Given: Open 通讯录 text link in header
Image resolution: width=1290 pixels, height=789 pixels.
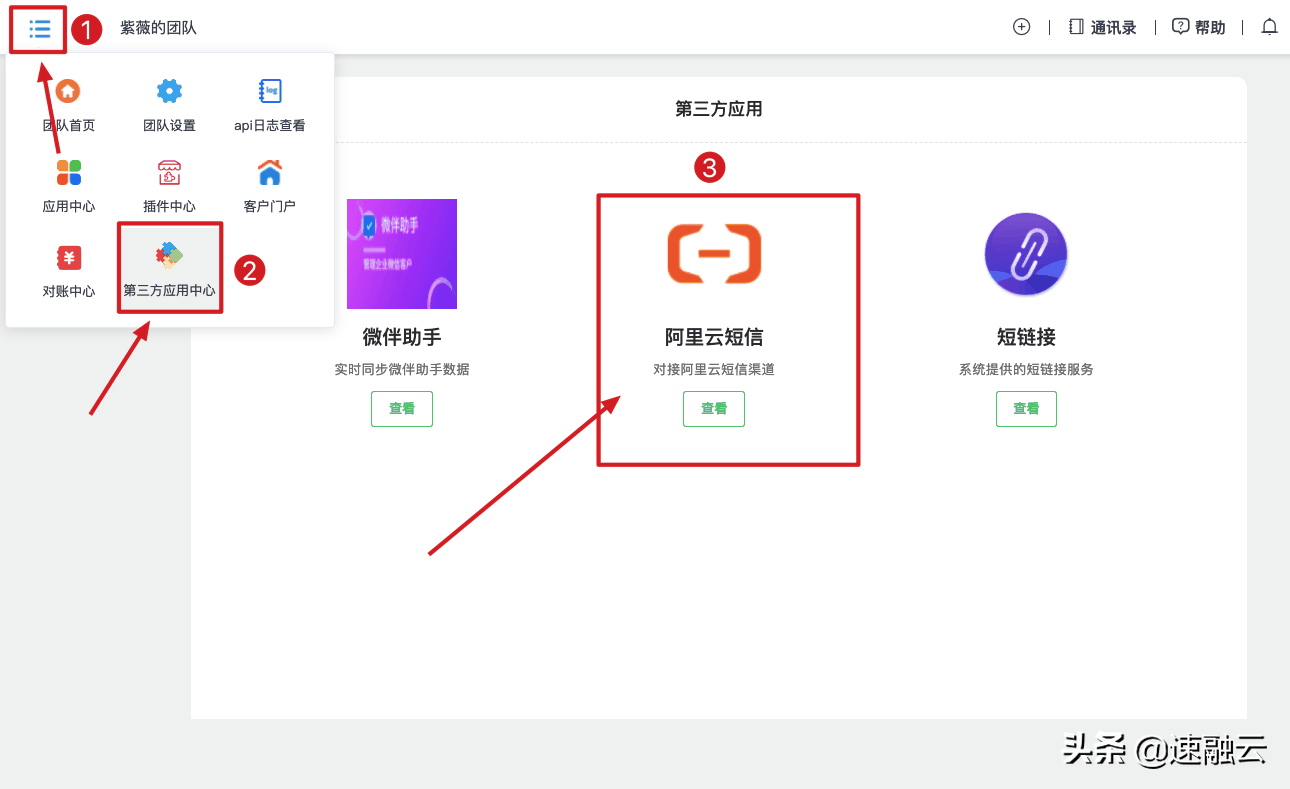Looking at the screenshot, I should [x=1113, y=28].
